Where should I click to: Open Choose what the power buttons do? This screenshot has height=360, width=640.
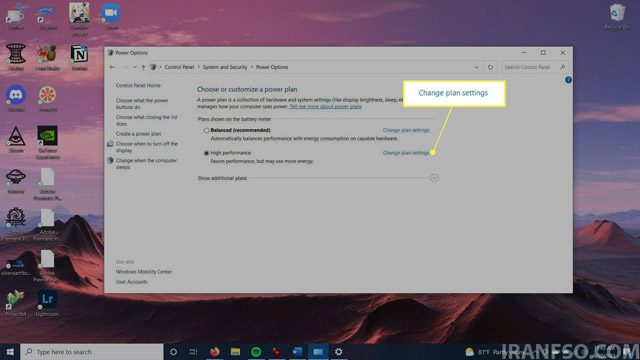[x=142, y=104]
